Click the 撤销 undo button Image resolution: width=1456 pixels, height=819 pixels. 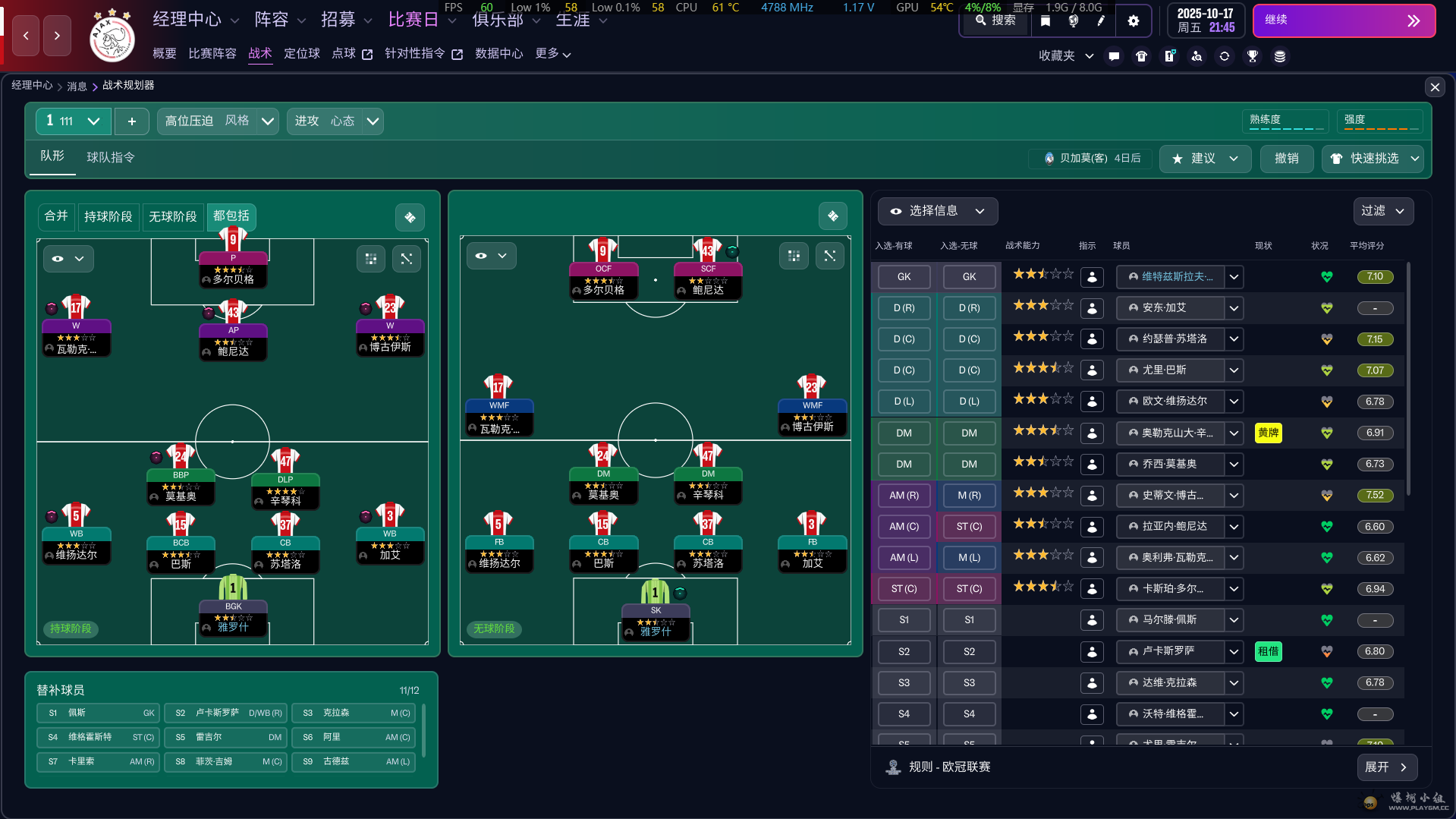[1287, 159]
